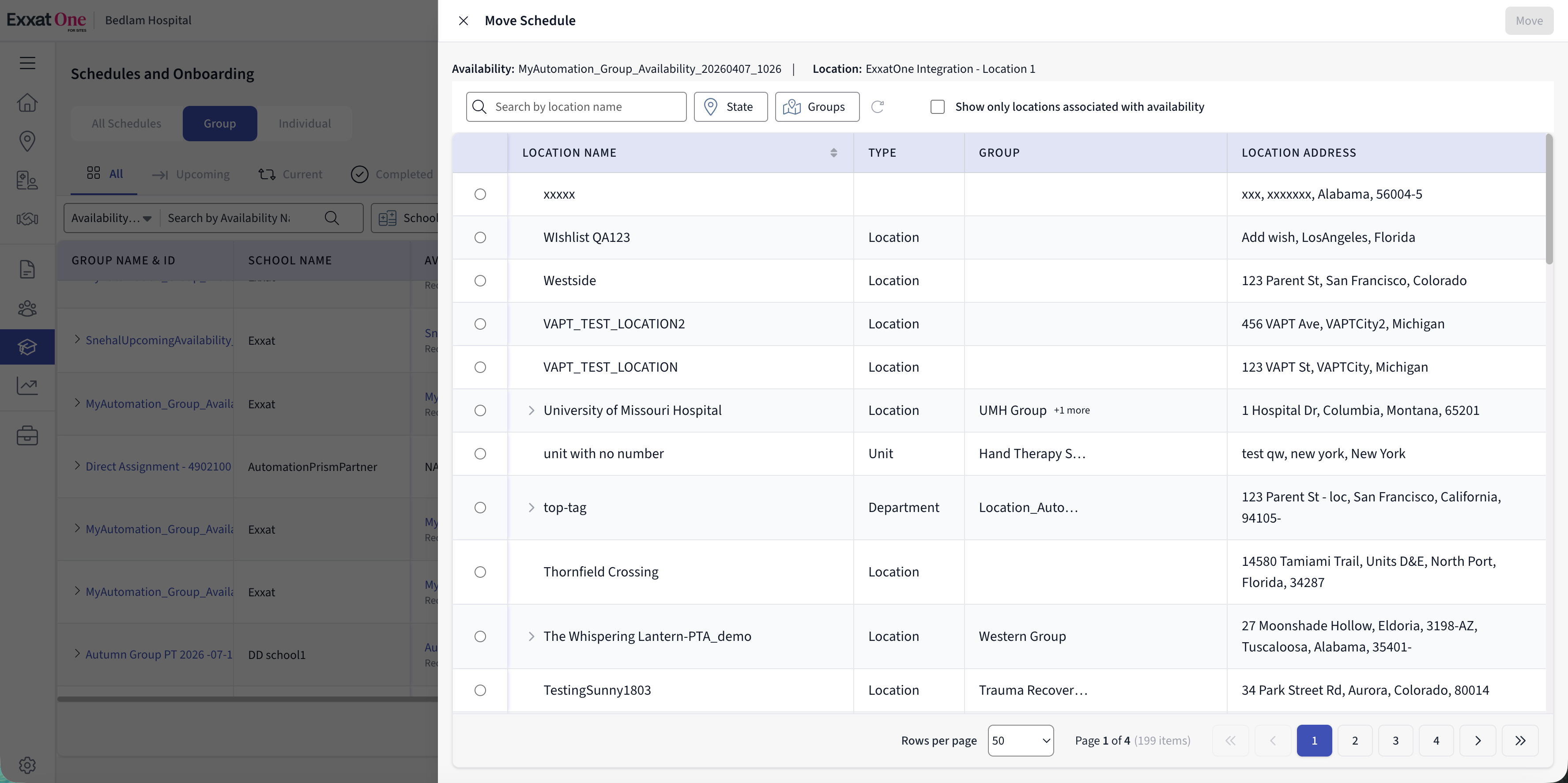Screen dimensions: 1568x783
Task: Select radio for WIshlist QA123
Action: pyautogui.click(x=480, y=237)
